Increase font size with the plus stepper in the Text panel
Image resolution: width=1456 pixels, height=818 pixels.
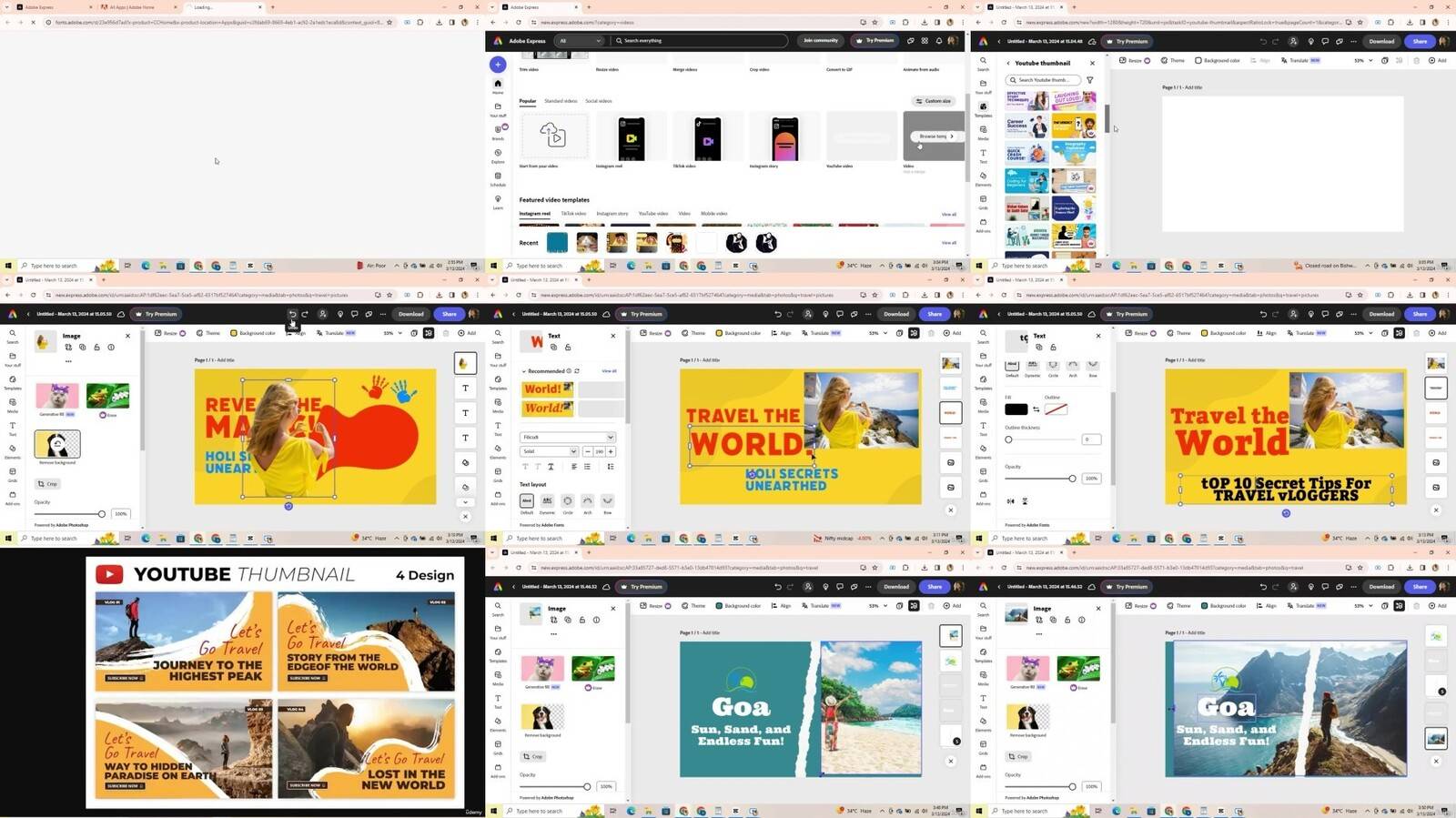point(611,451)
